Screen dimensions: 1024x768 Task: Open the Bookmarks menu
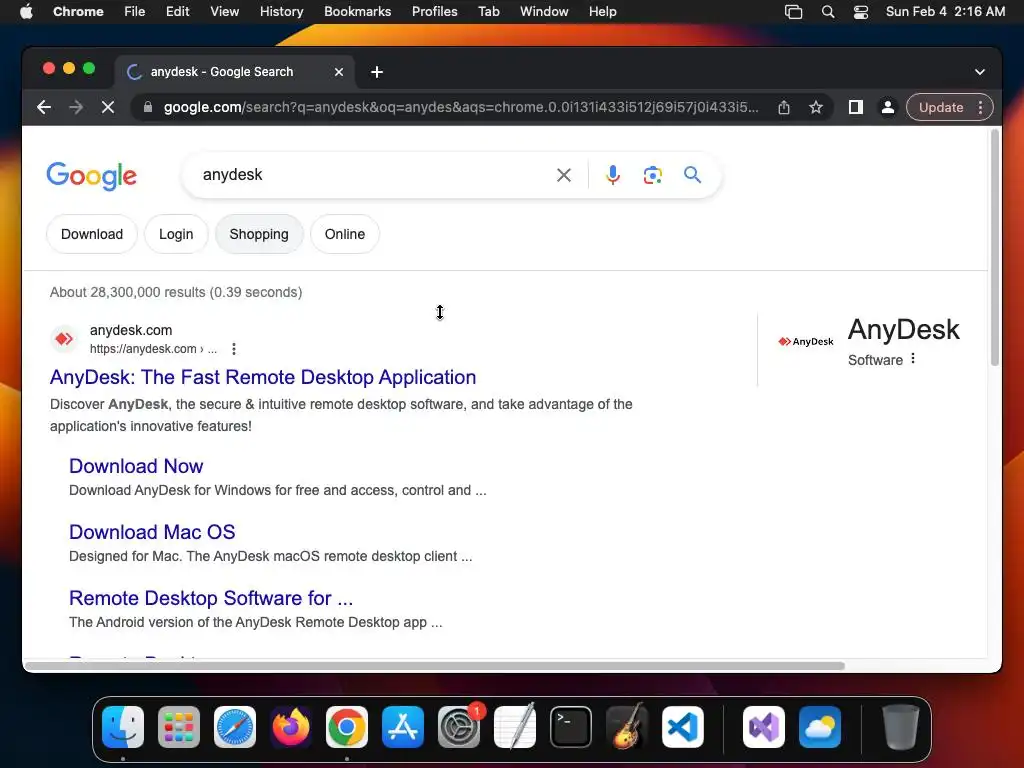[358, 12]
